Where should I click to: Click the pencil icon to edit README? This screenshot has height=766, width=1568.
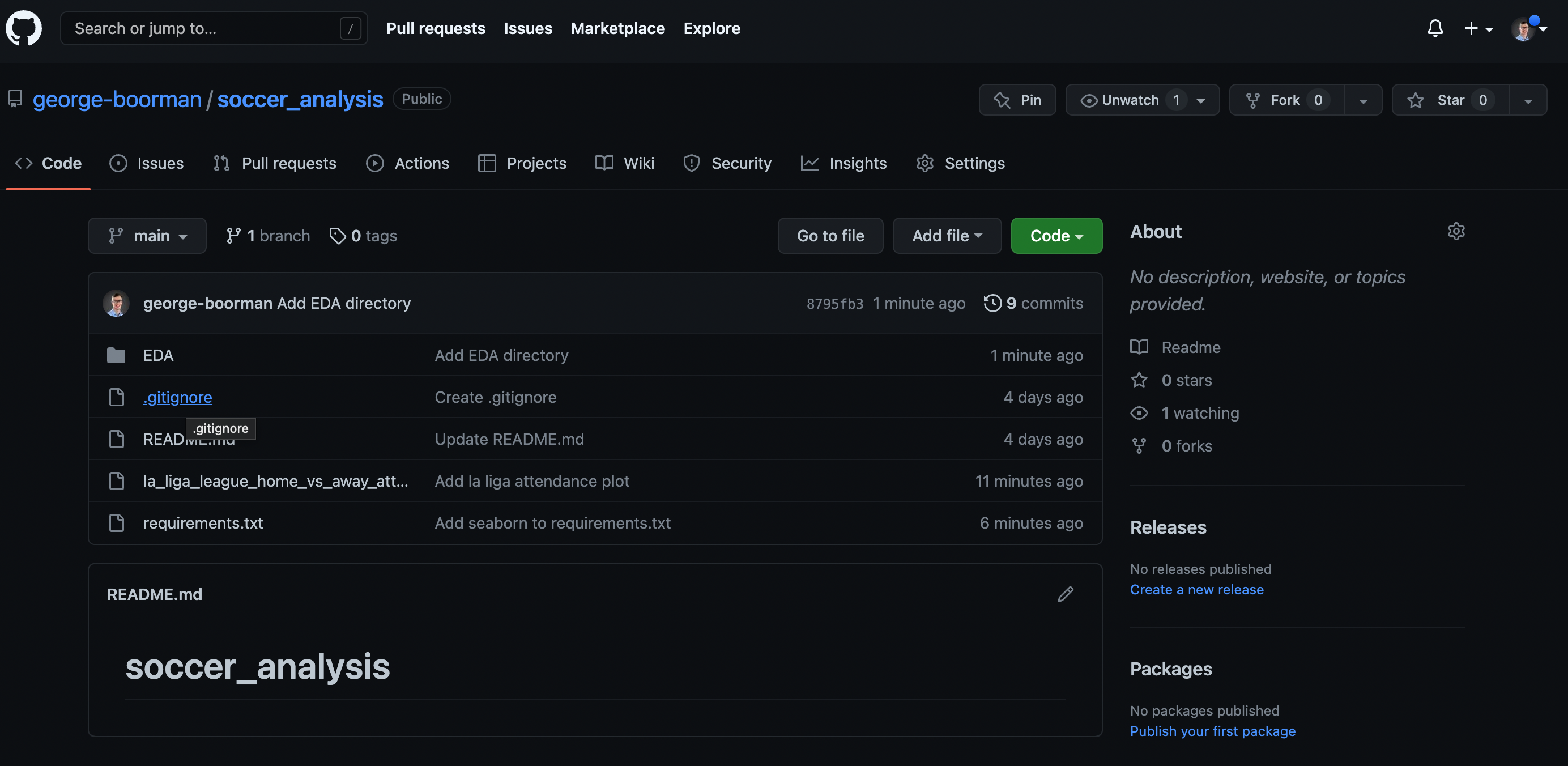[1064, 594]
